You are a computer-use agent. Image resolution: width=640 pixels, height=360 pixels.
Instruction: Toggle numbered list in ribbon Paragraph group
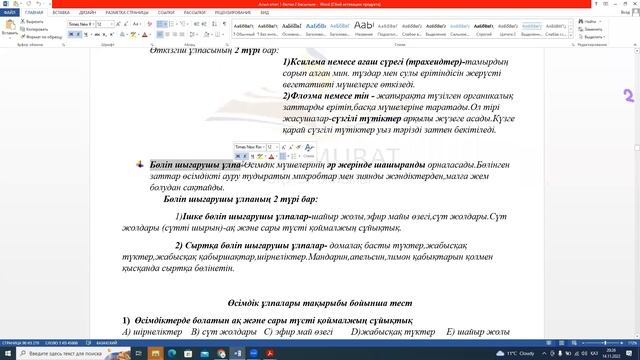[x=172, y=24]
